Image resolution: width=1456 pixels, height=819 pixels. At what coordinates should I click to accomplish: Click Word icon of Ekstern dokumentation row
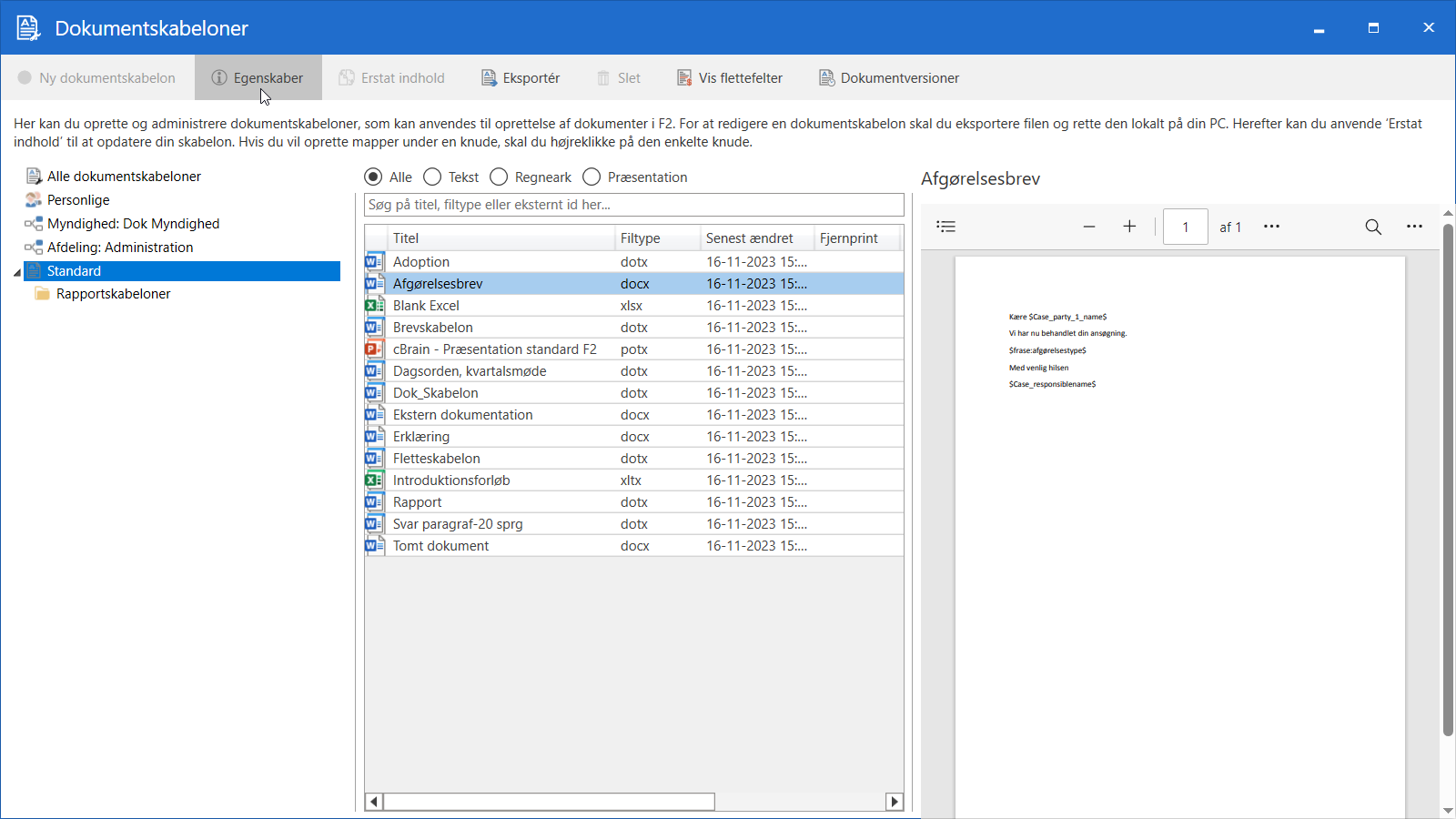(x=374, y=415)
